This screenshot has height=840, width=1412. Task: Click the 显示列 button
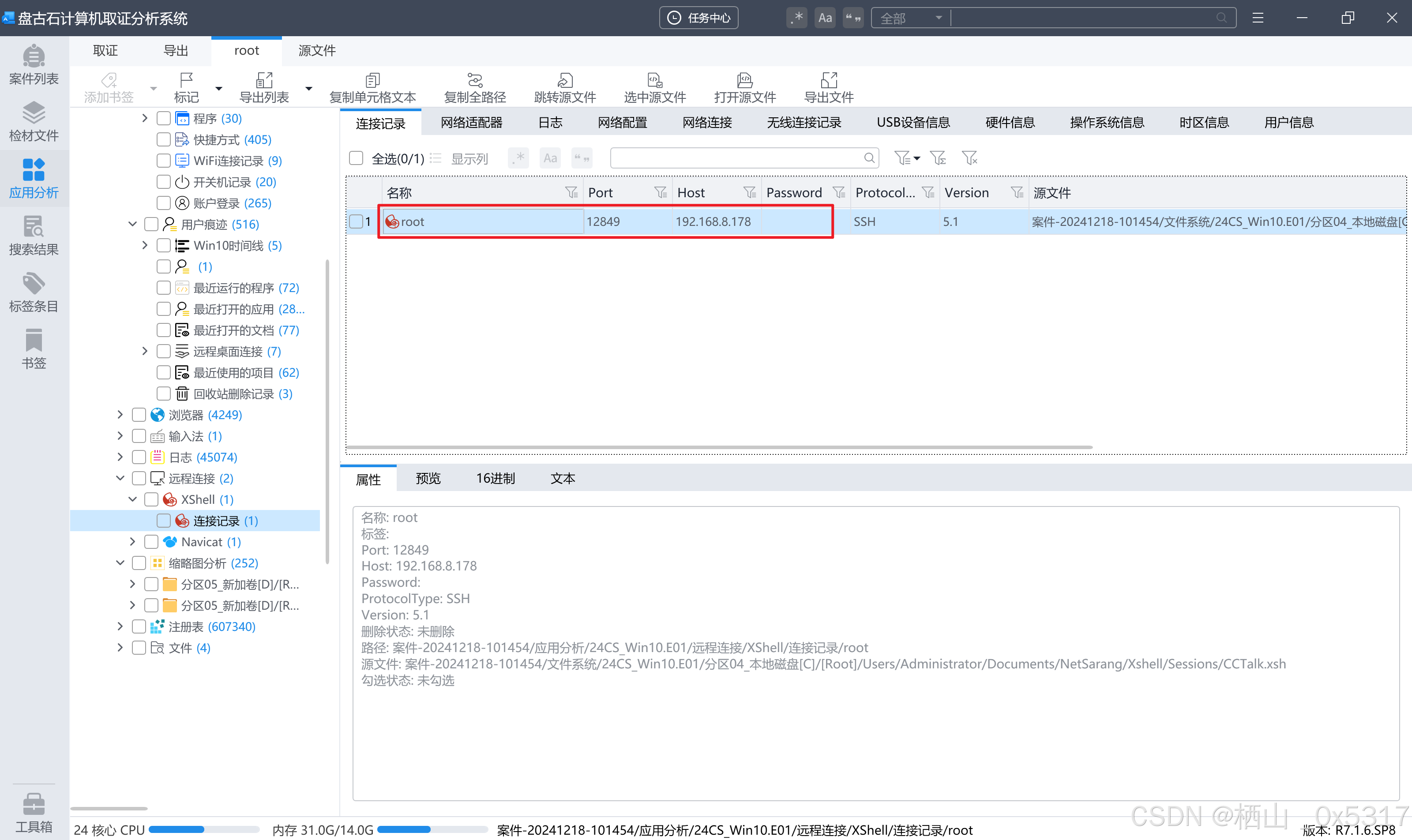pos(469,158)
